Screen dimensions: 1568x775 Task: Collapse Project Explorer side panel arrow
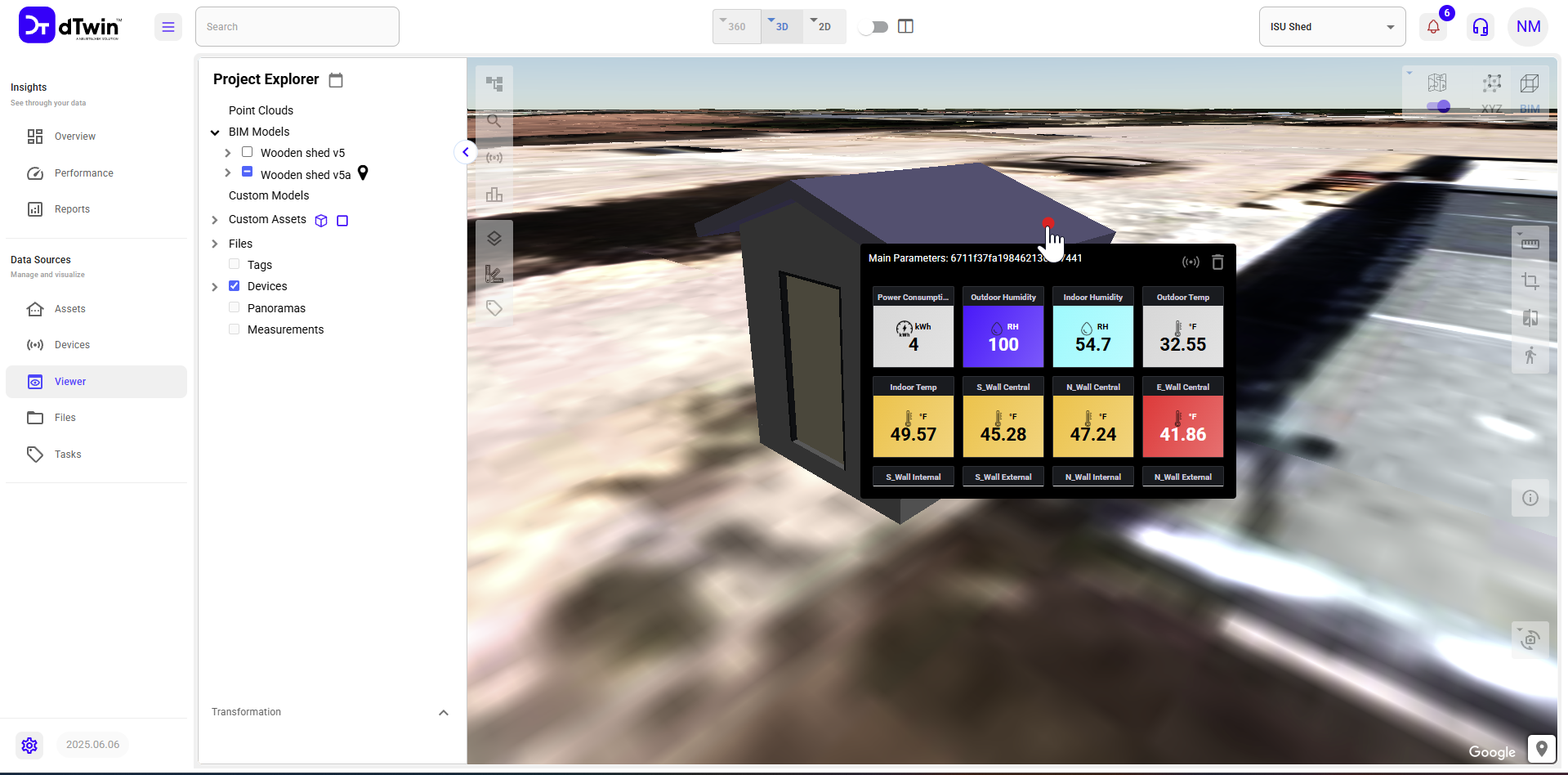tap(466, 152)
